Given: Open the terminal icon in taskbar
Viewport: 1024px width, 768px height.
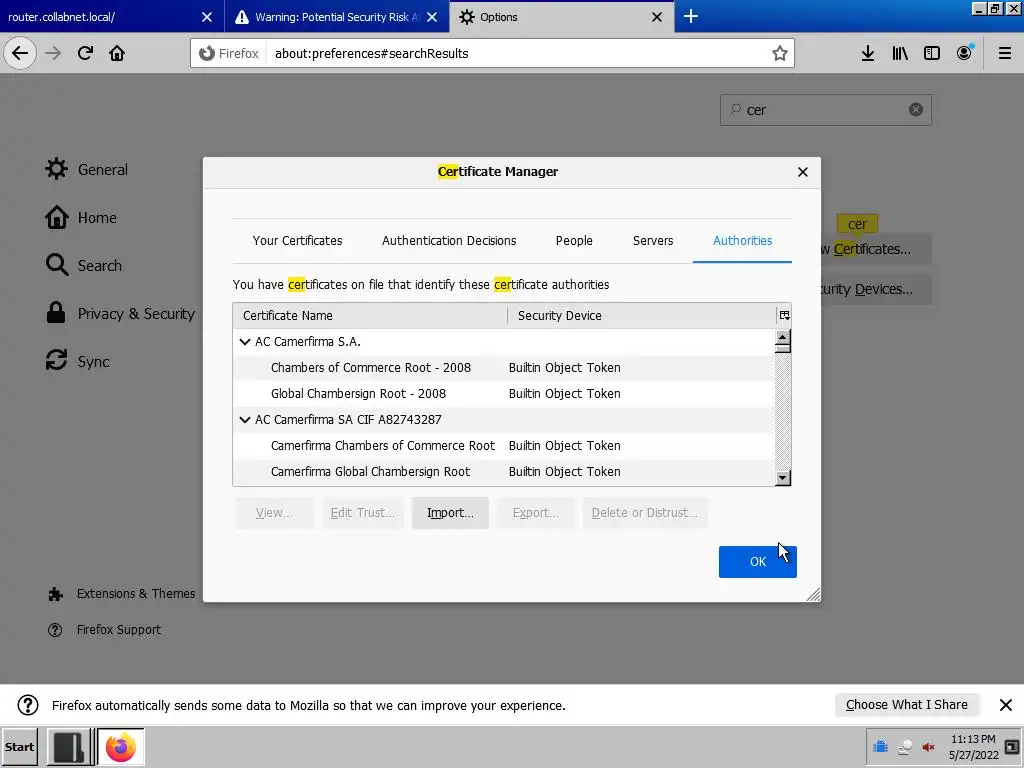Looking at the screenshot, I should (x=69, y=746).
